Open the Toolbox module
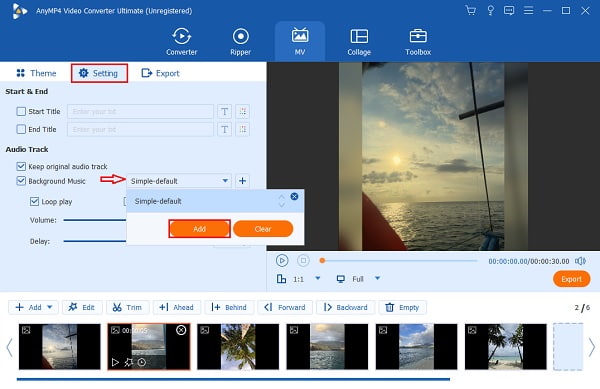The image size is (600, 389). [x=418, y=42]
